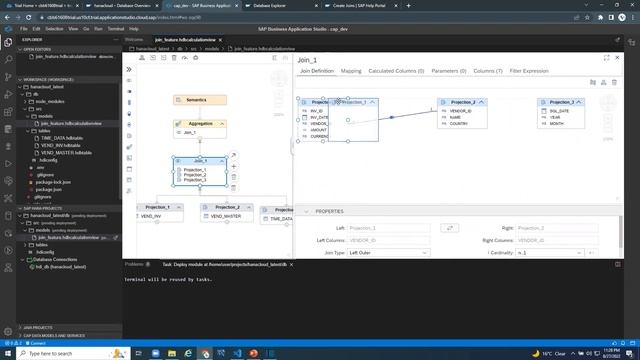Expand the node palette with double-chevron icon

click(129, 69)
